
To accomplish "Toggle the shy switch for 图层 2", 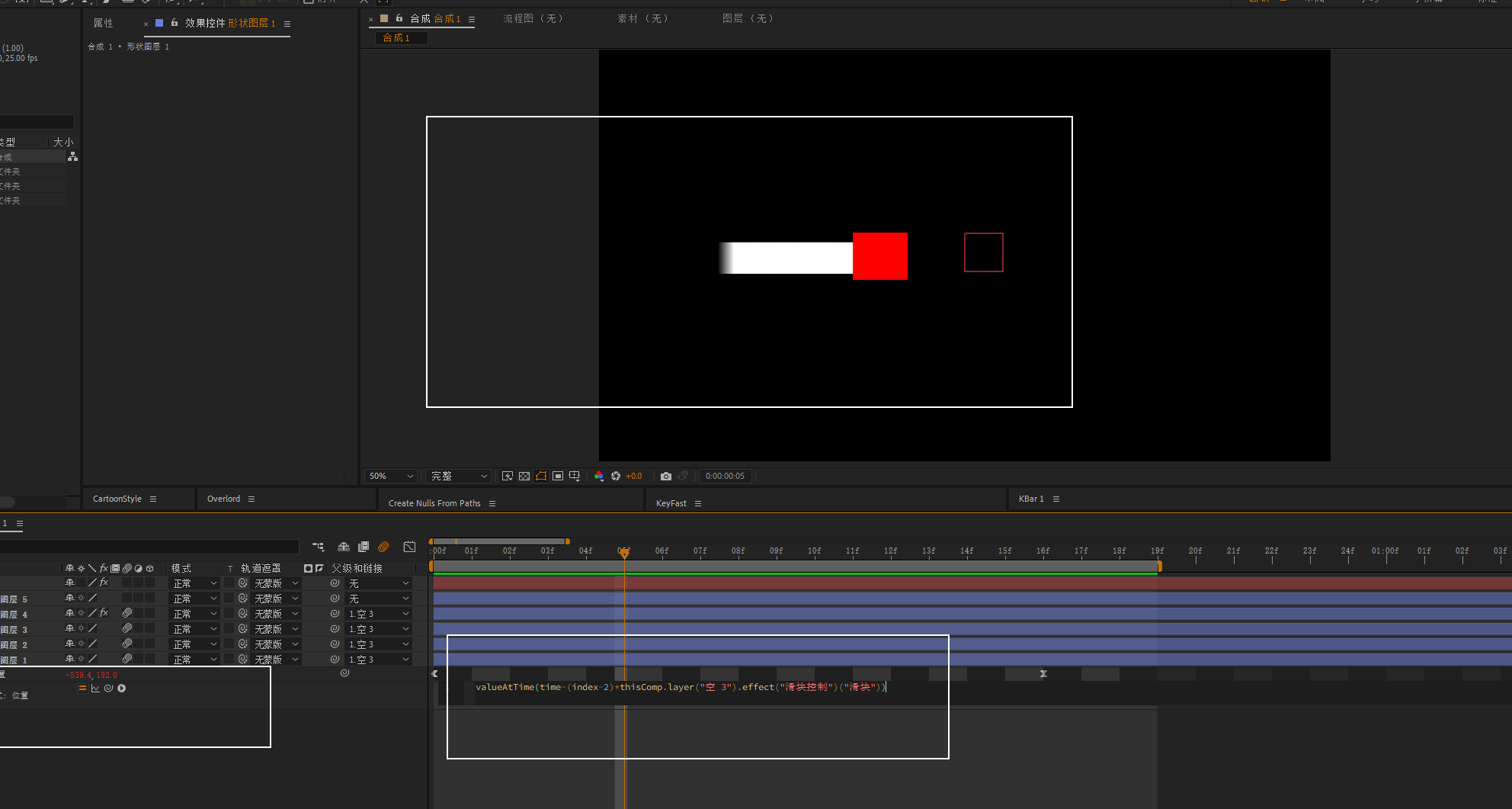I will [x=69, y=644].
